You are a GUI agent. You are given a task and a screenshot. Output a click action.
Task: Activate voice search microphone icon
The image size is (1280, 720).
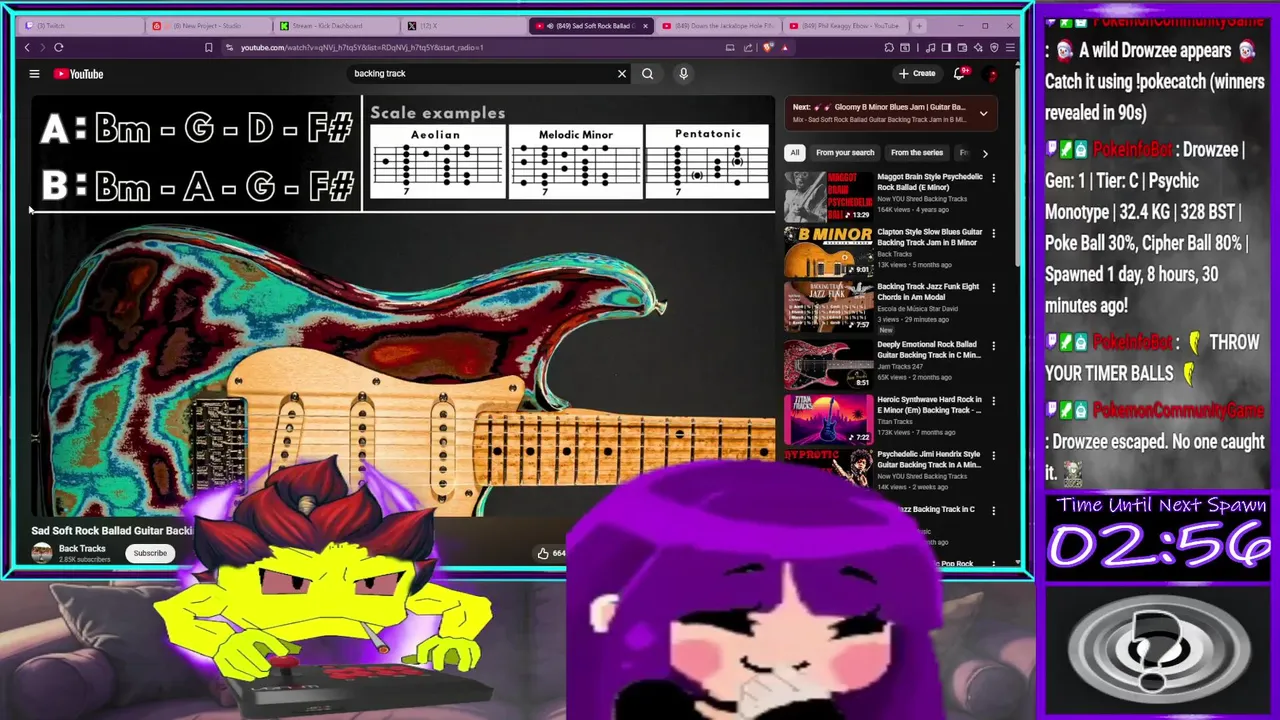click(684, 73)
